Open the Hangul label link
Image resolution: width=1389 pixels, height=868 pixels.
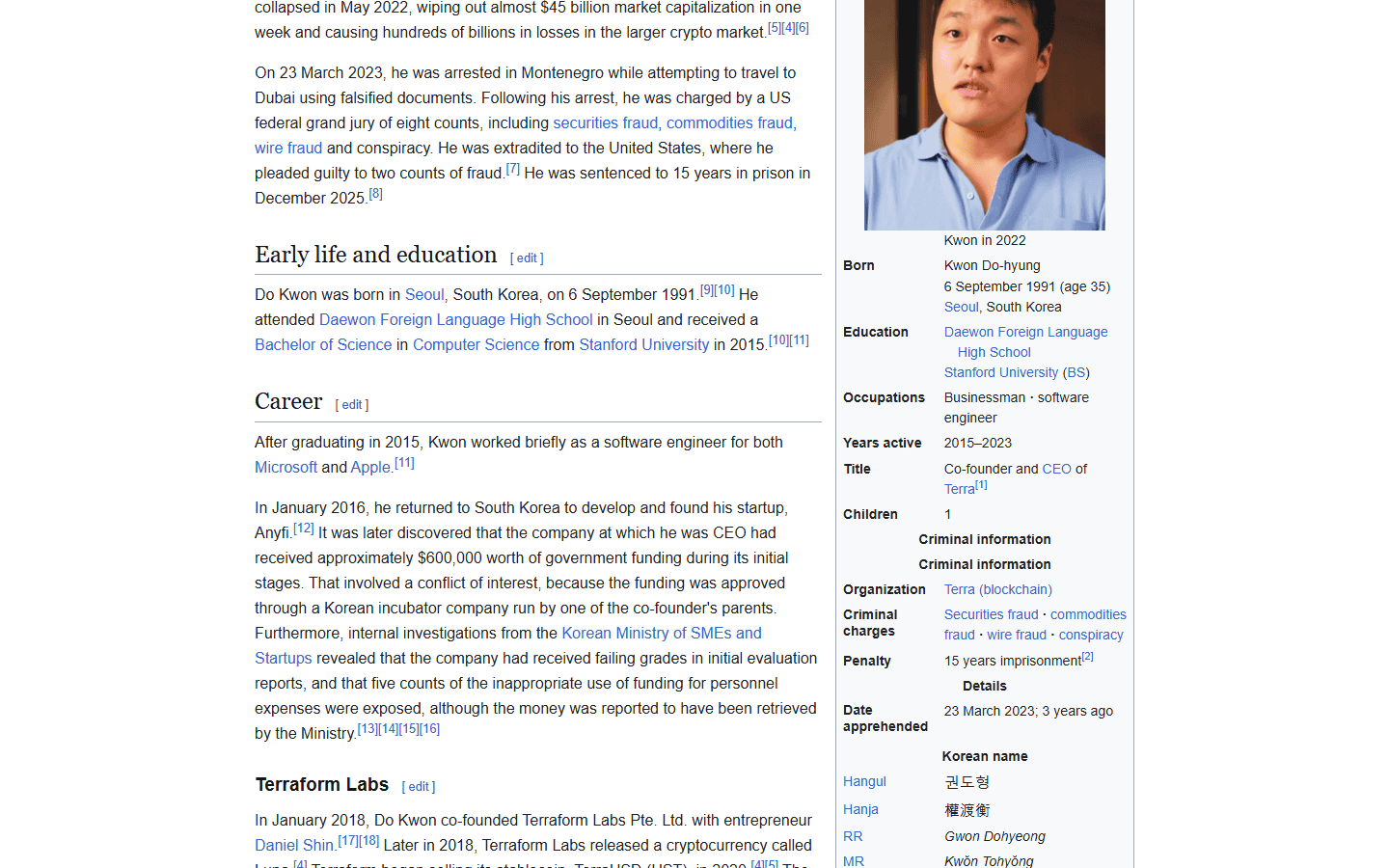(x=864, y=781)
